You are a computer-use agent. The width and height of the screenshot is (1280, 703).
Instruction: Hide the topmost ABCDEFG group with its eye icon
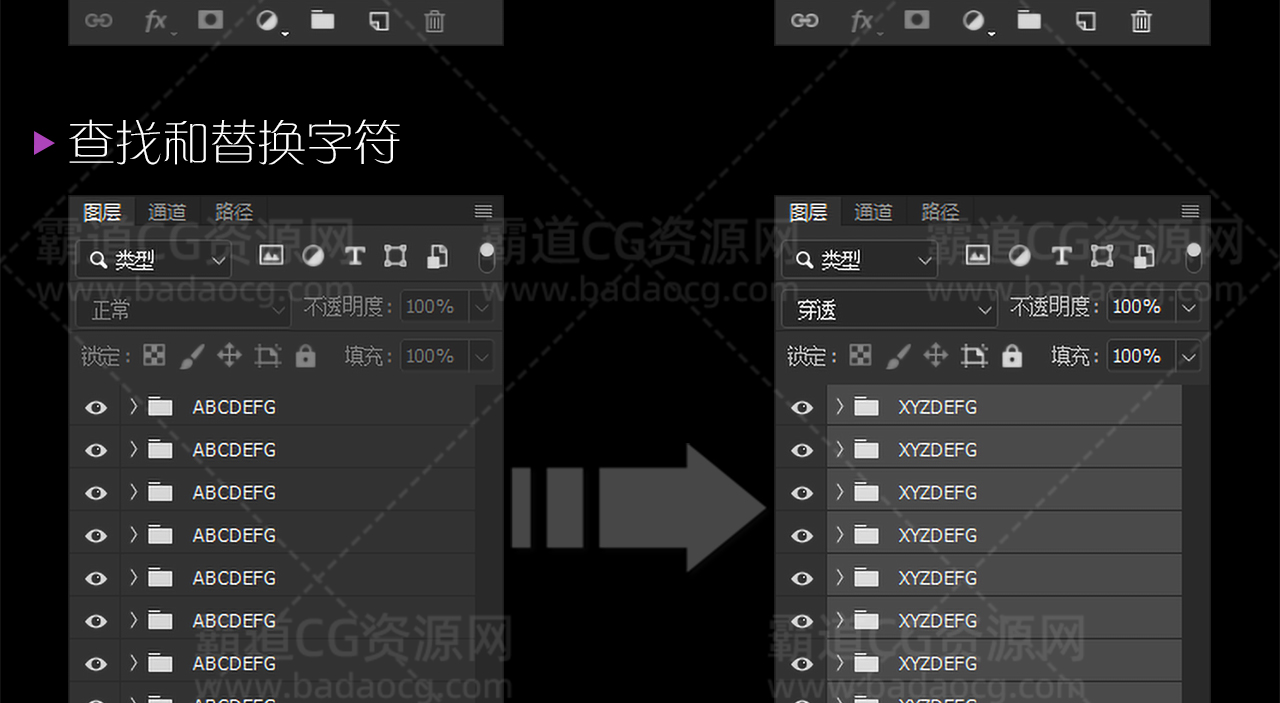[96, 408]
